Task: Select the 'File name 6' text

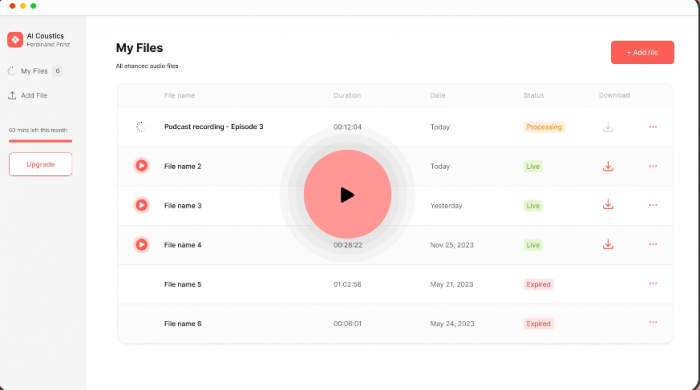Action: click(183, 324)
